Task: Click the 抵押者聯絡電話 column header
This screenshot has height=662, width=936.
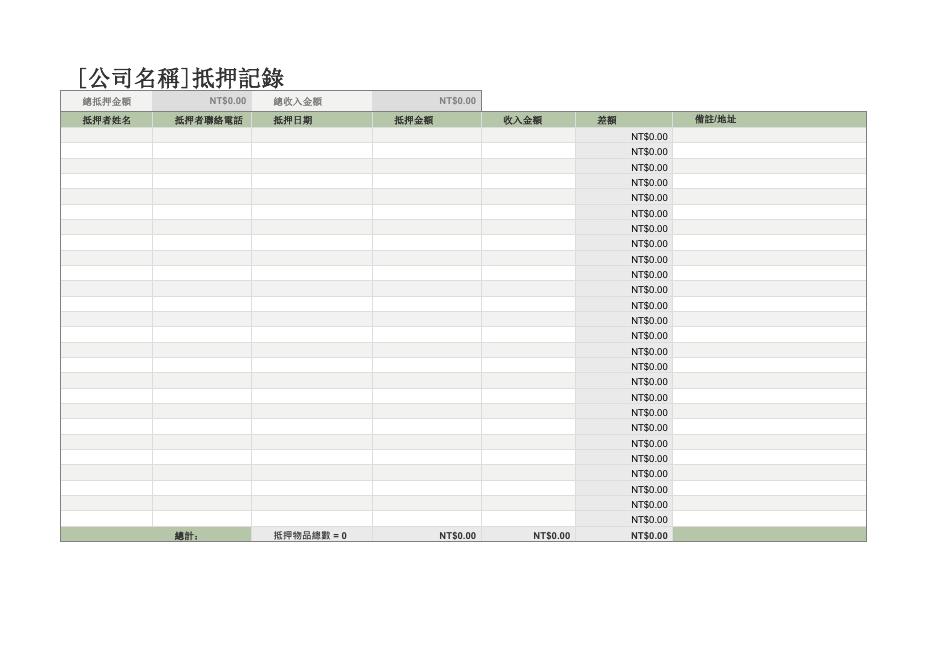Action: (202, 120)
